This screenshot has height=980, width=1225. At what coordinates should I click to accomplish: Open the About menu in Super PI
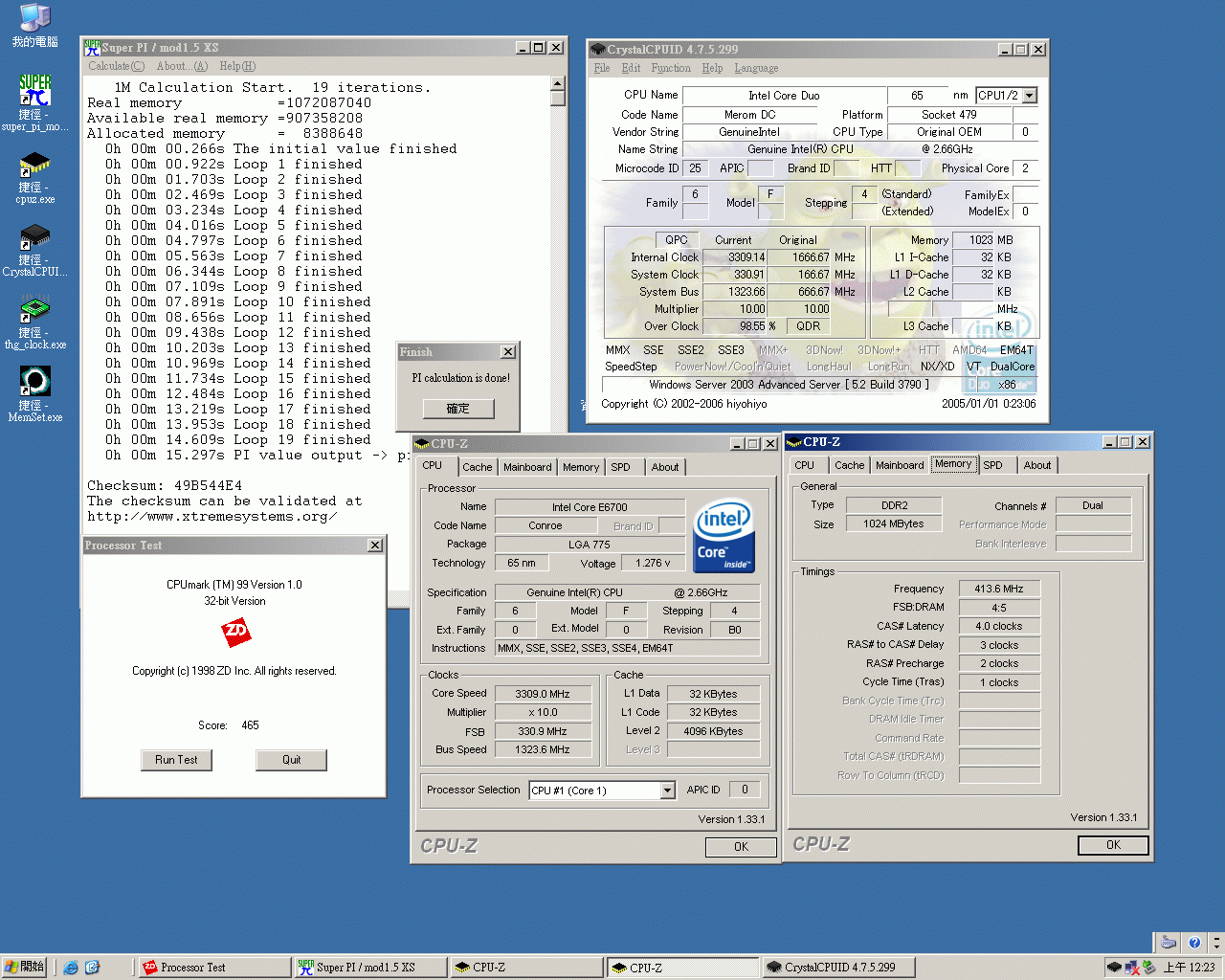[x=182, y=66]
